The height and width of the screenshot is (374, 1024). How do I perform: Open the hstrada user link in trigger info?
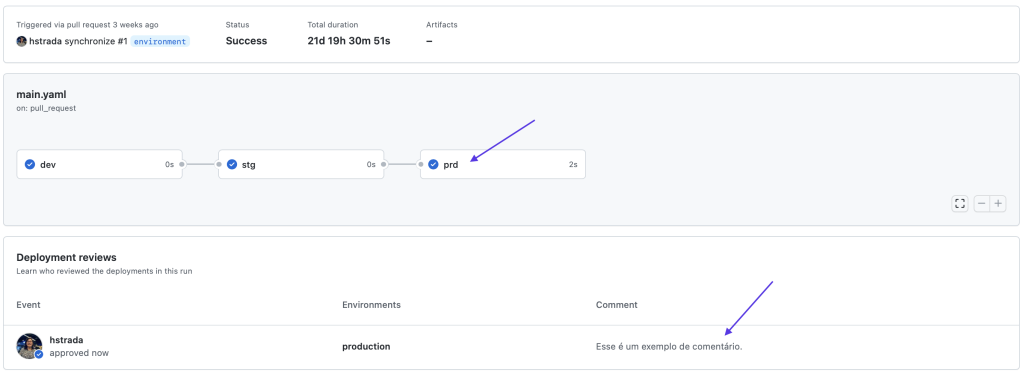coord(46,41)
